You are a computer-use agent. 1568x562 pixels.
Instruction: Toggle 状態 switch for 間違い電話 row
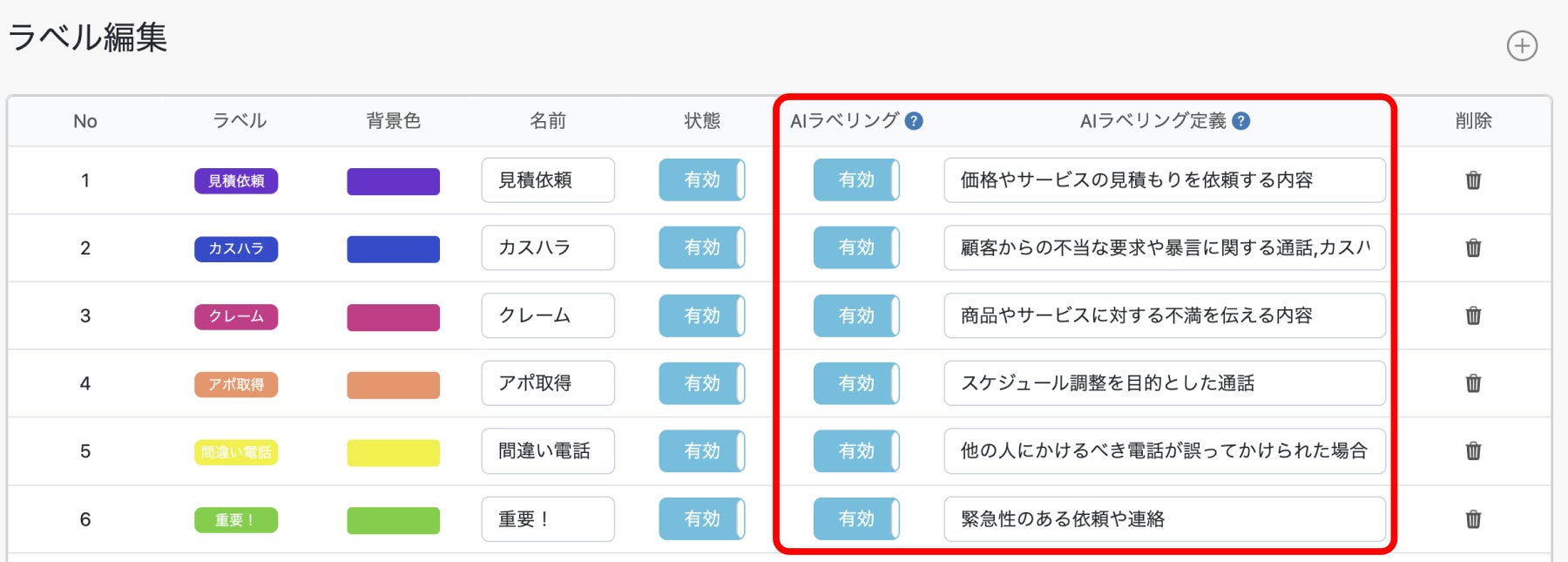(701, 451)
